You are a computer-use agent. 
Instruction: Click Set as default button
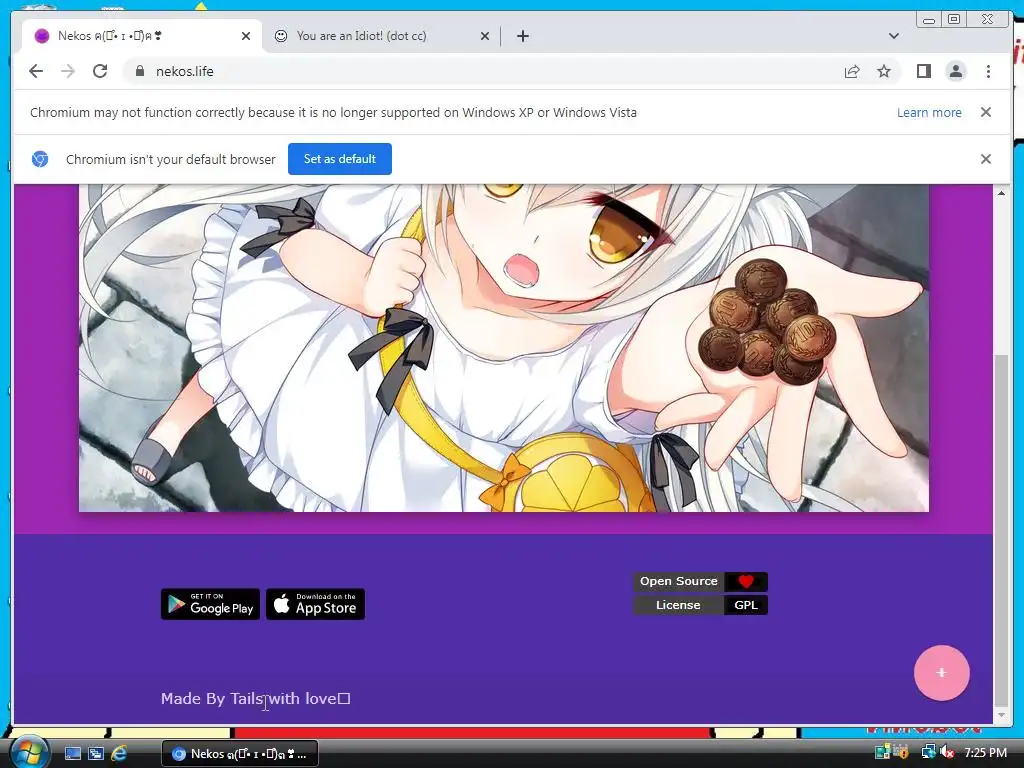(x=340, y=159)
